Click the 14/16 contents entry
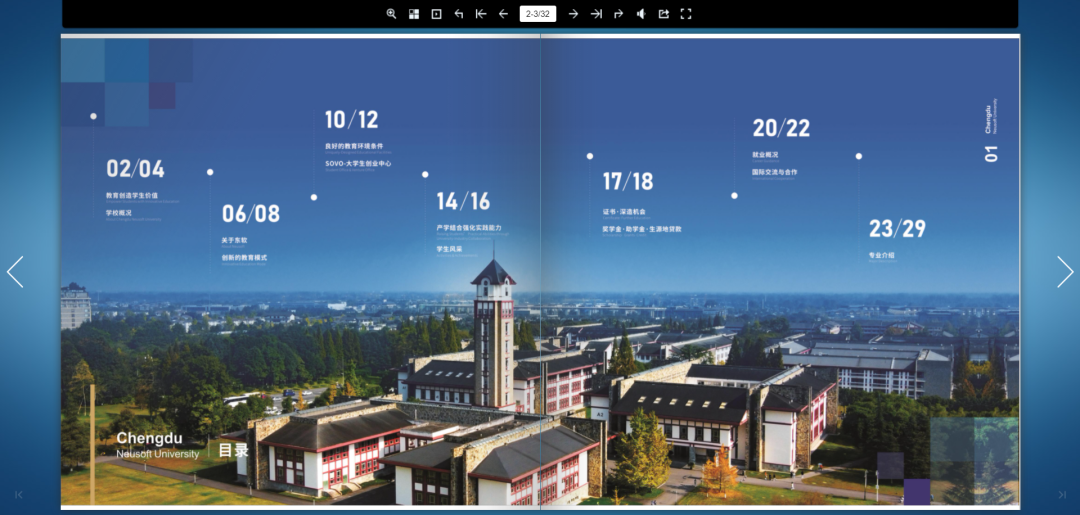The image size is (1080, 515). (464, 201)
